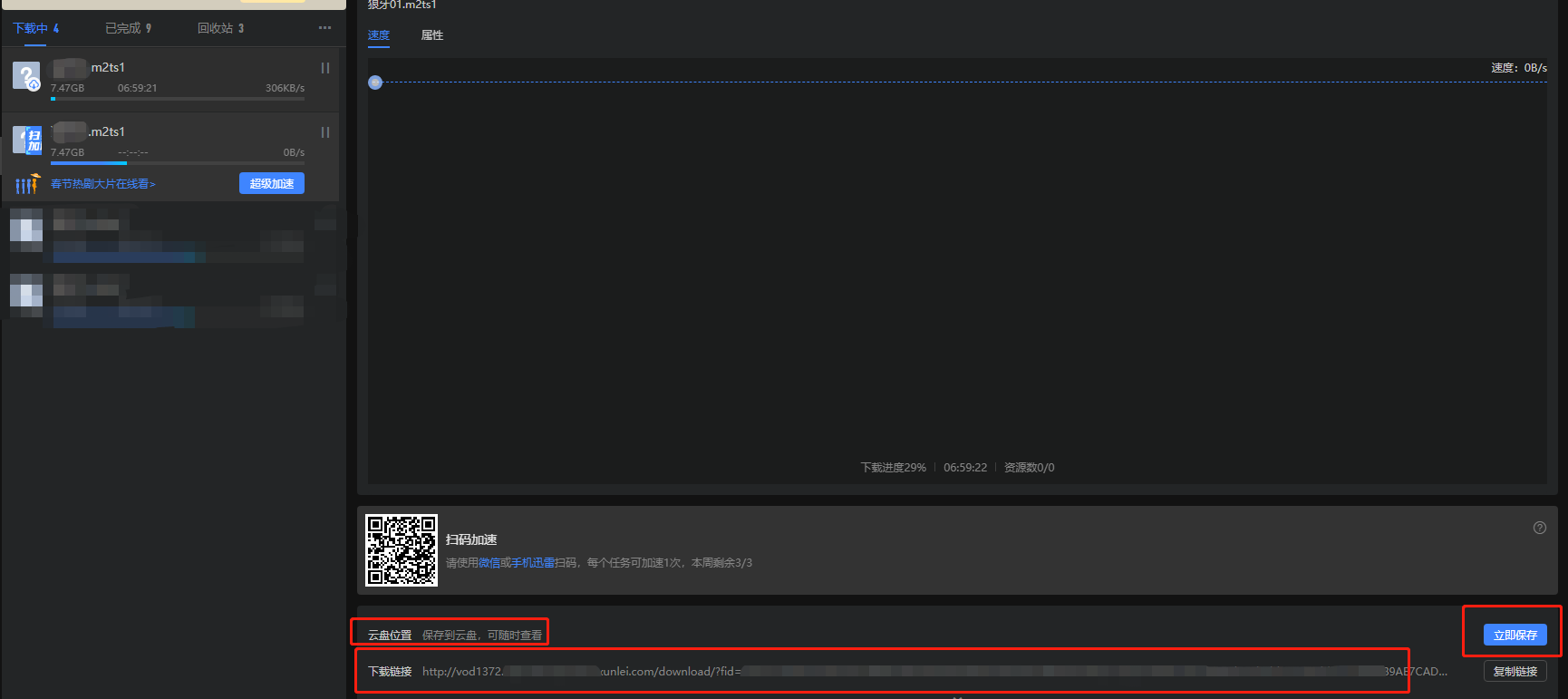
Task: Switch to the 属性 properties tab
Action: [432, 35]
